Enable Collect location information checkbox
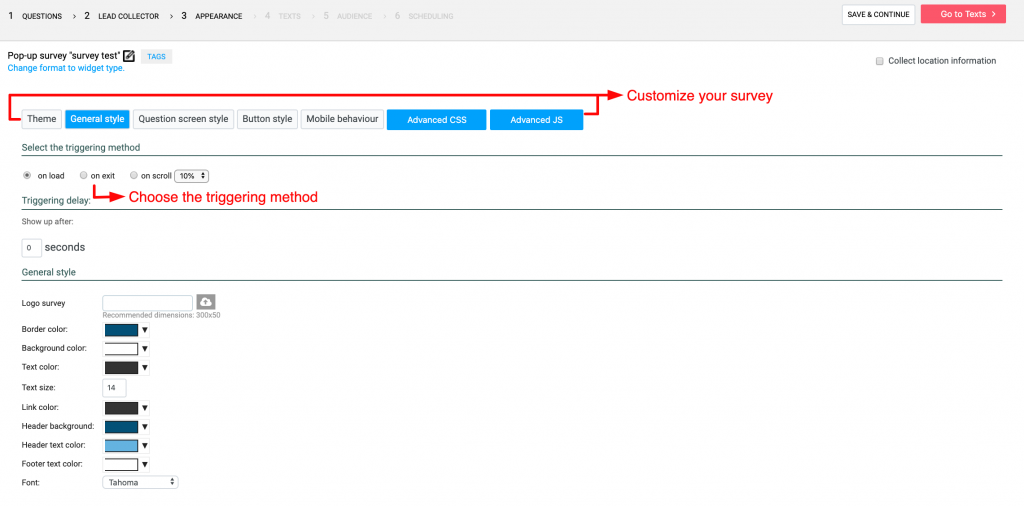 click(x=879, y=61)
